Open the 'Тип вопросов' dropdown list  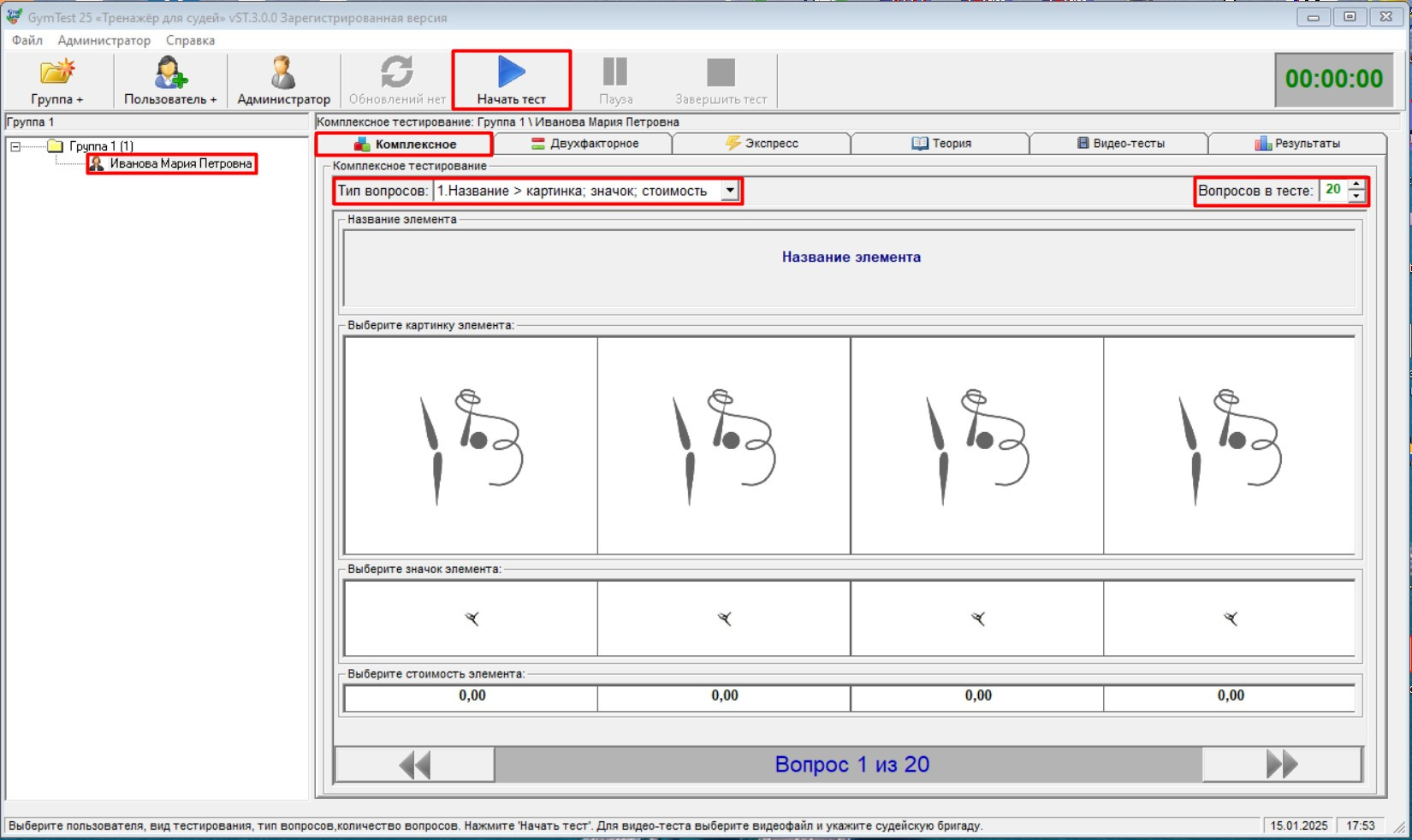tap(730, 191)
